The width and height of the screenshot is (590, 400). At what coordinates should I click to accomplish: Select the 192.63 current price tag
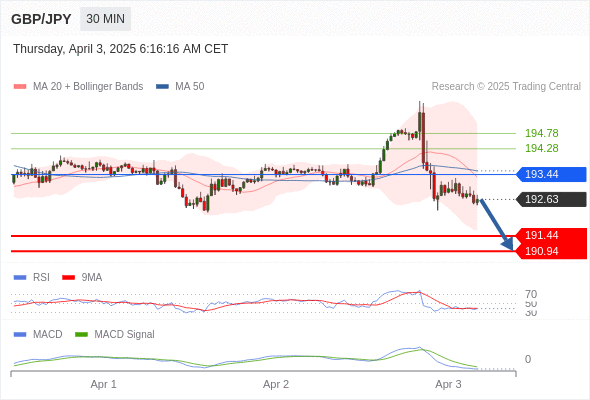click(x=551, y=199)
